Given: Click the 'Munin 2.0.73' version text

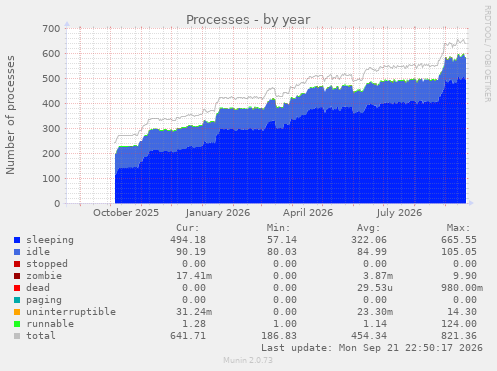Looking at the screenshot, I should click(248, 360).
